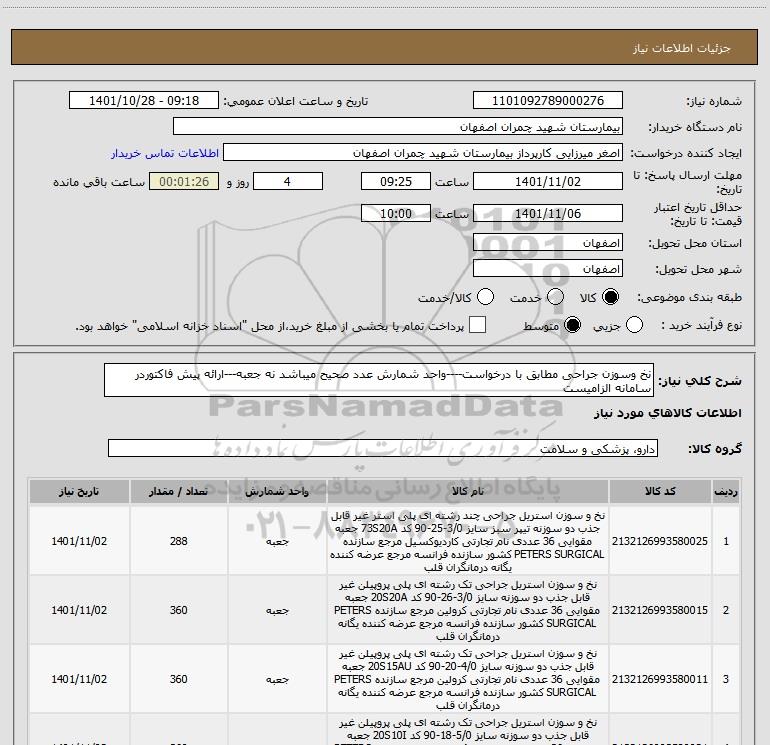Toggle the اسناد خزانه اسلامی payment checkbox
The image size is (770, 745).
(477, 325)
